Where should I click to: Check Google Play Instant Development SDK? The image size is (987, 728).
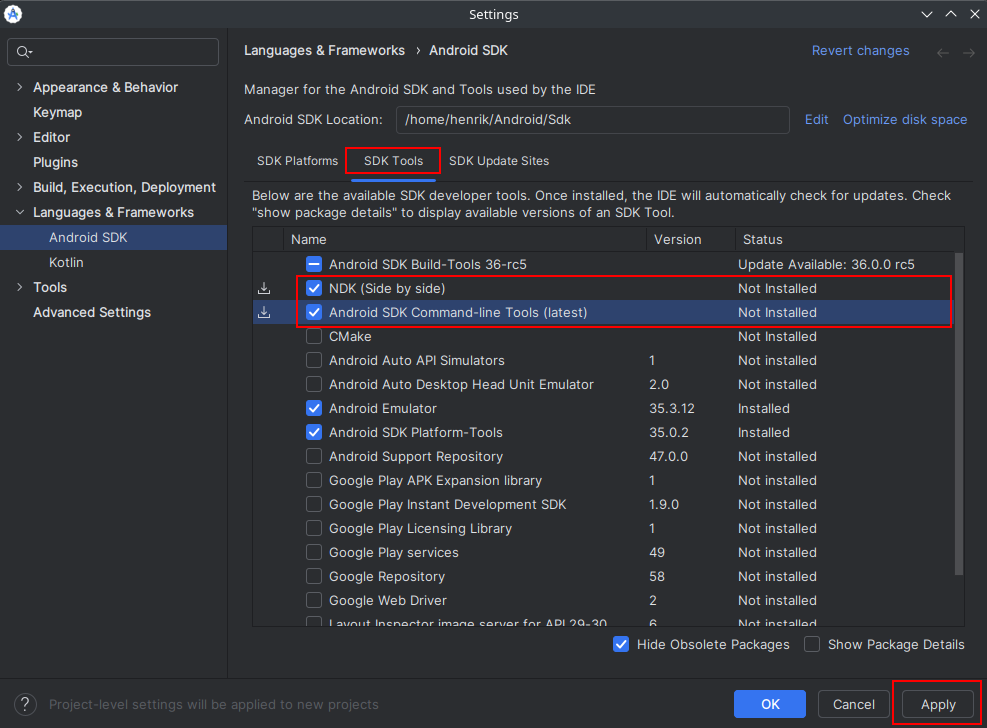[x=314, y=504]
